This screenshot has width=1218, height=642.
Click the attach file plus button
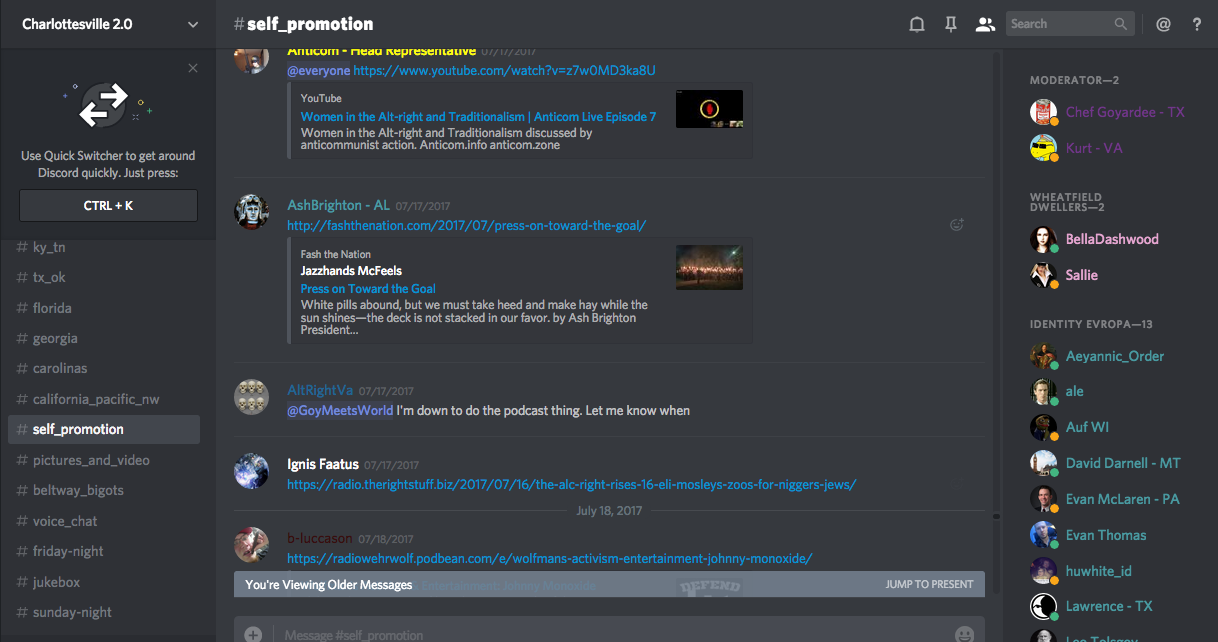[x=253, y=634]
